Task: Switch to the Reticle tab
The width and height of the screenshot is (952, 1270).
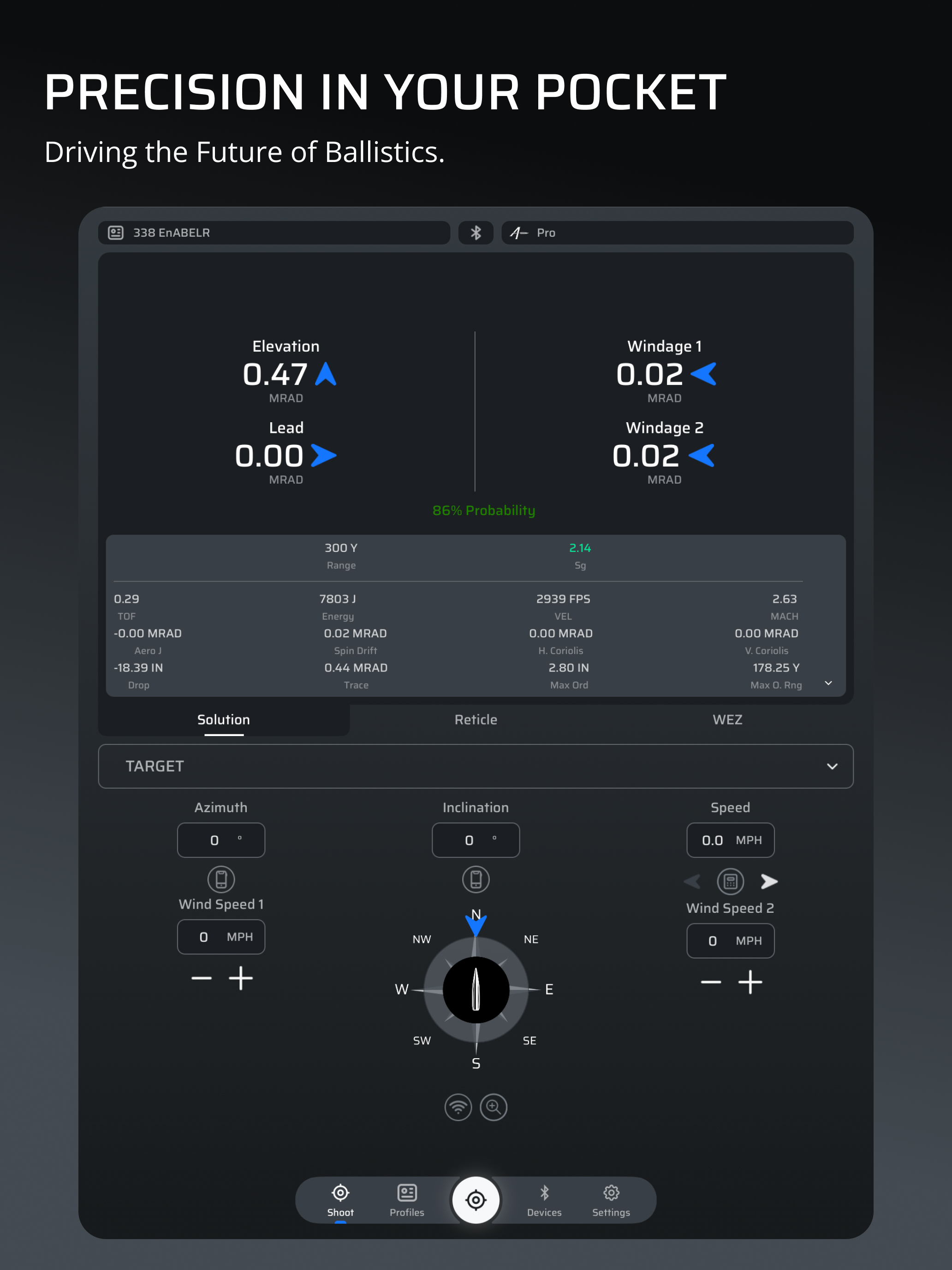Action: point(476,719)
